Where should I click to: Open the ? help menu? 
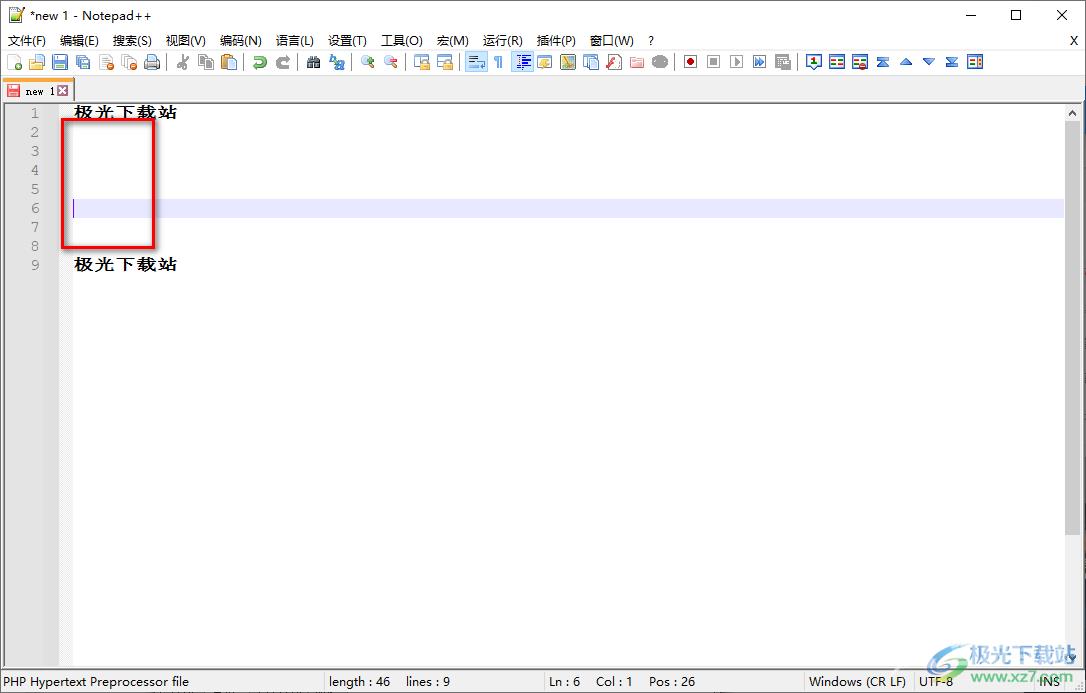651,41
